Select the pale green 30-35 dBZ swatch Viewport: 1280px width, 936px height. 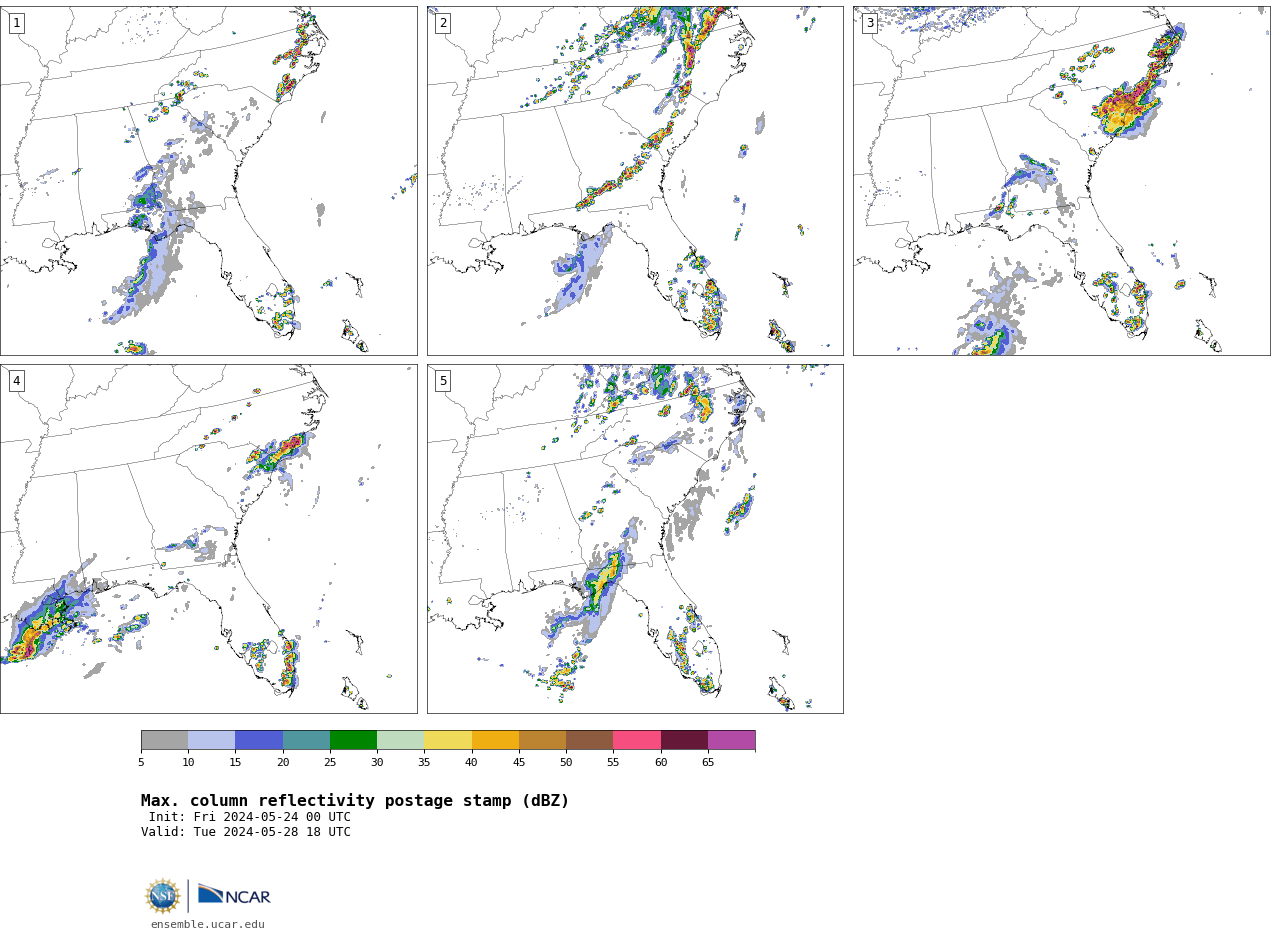pyautogui.click(x=400, y=740)
